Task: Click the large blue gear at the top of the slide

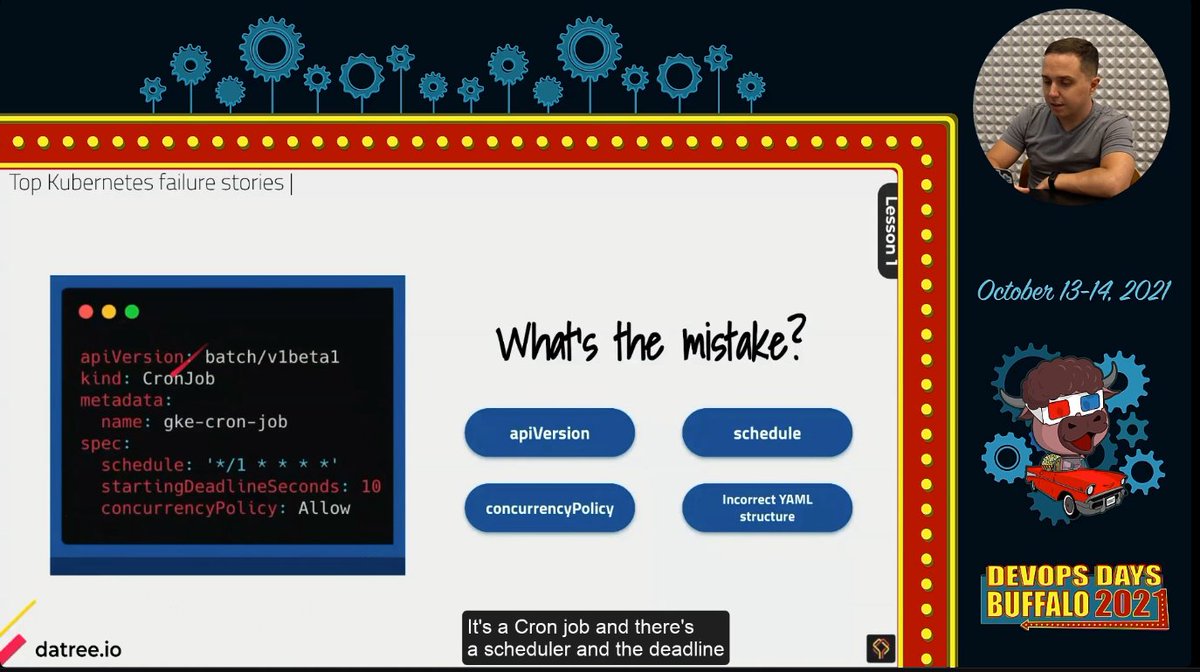Action: [x=272, y=48]
